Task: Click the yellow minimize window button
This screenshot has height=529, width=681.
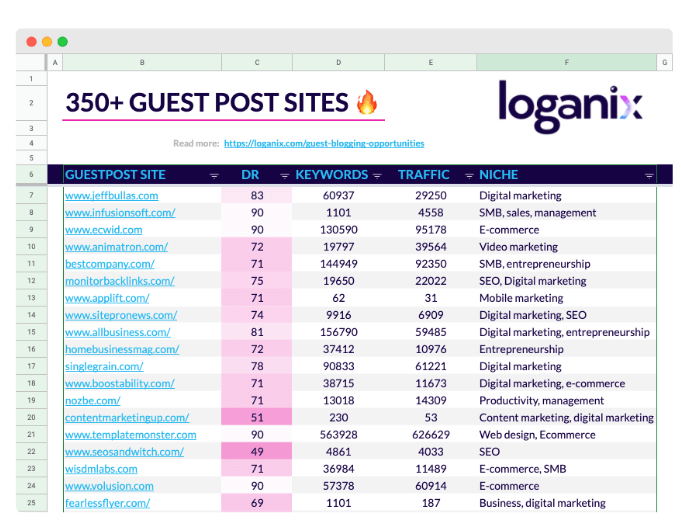Action: (x=47, y=42)
